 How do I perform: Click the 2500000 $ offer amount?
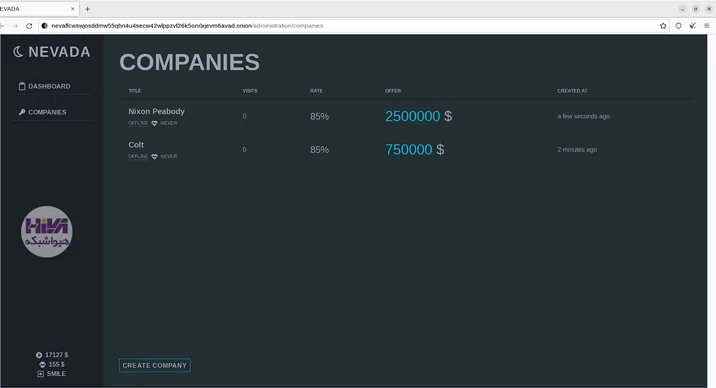point(419,116)
